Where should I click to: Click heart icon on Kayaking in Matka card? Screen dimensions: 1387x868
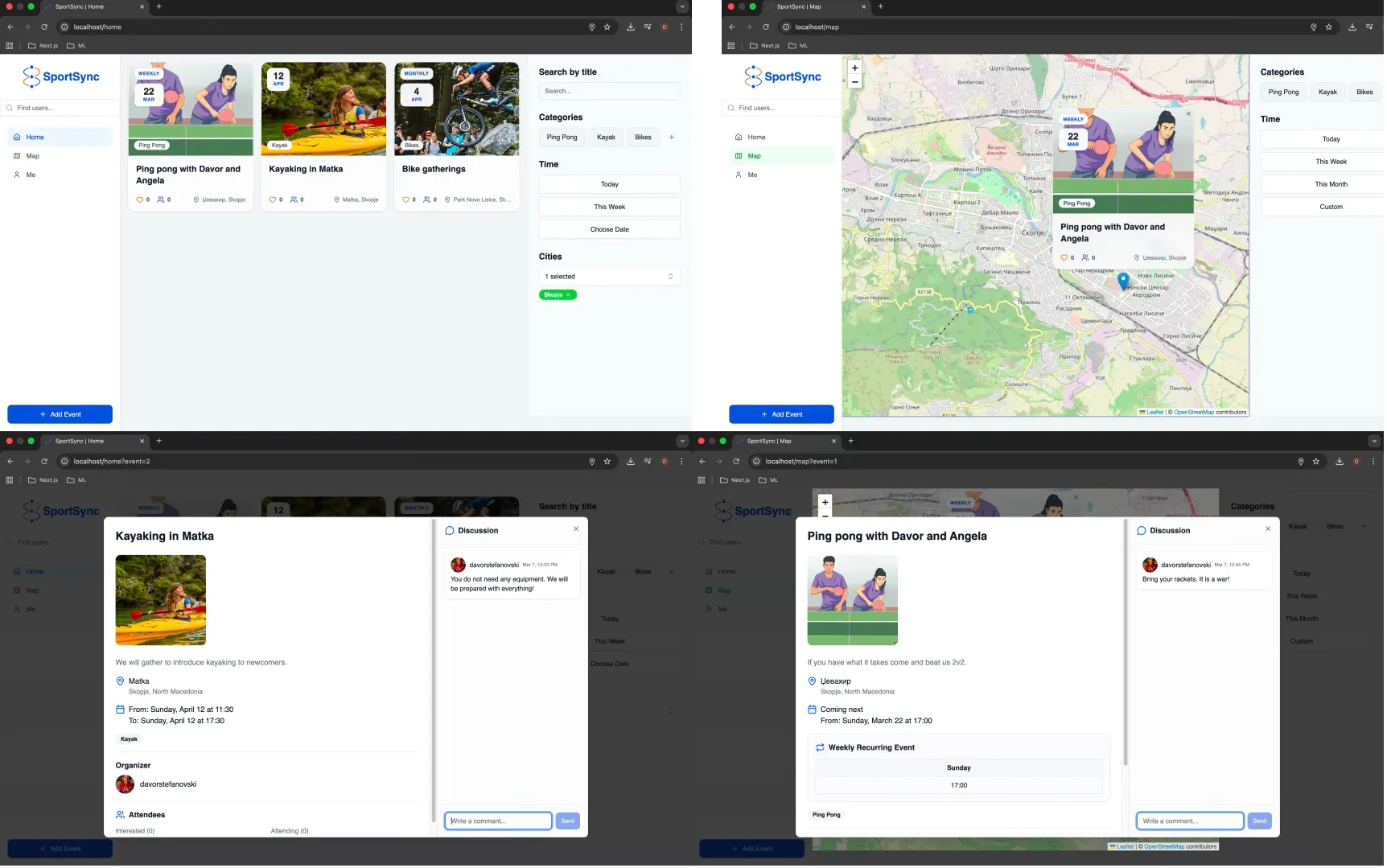point(273,200)
